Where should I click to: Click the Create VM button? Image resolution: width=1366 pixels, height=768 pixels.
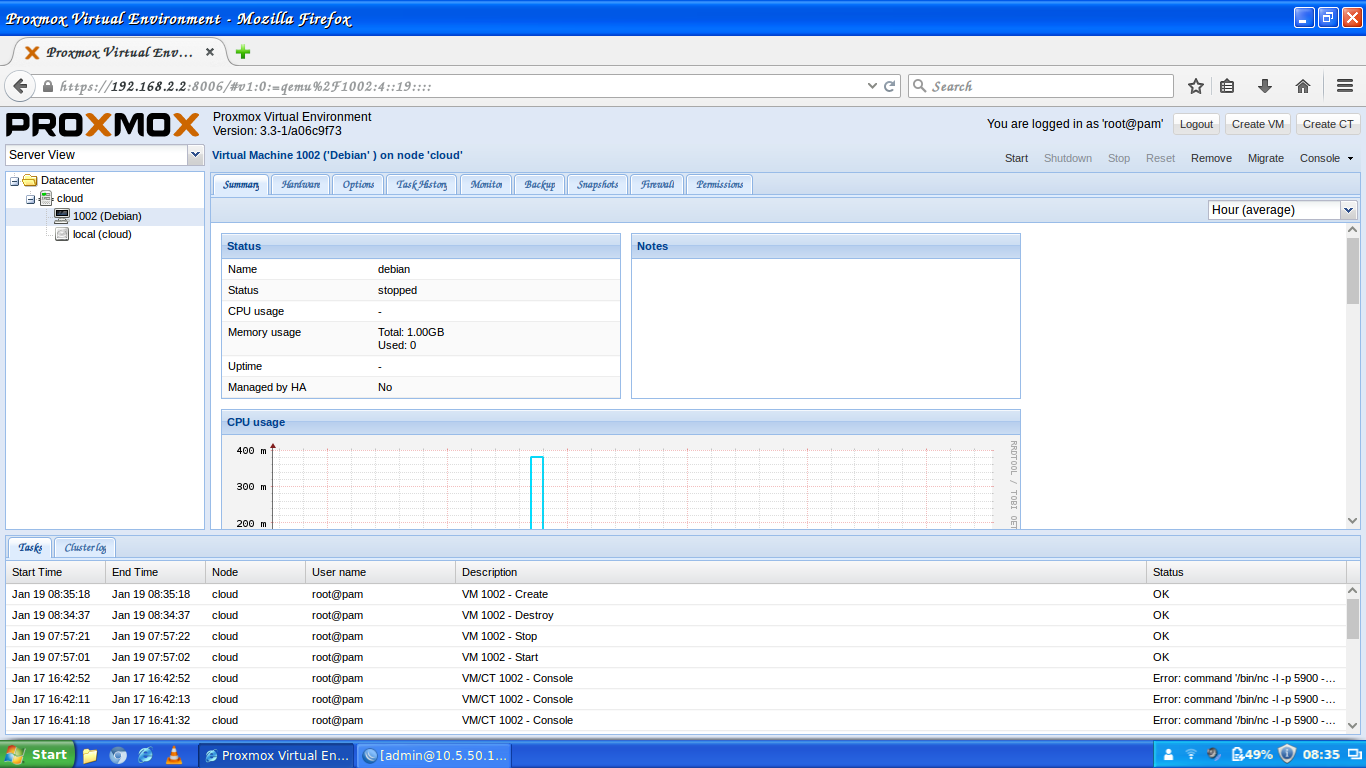[1257, 124]
